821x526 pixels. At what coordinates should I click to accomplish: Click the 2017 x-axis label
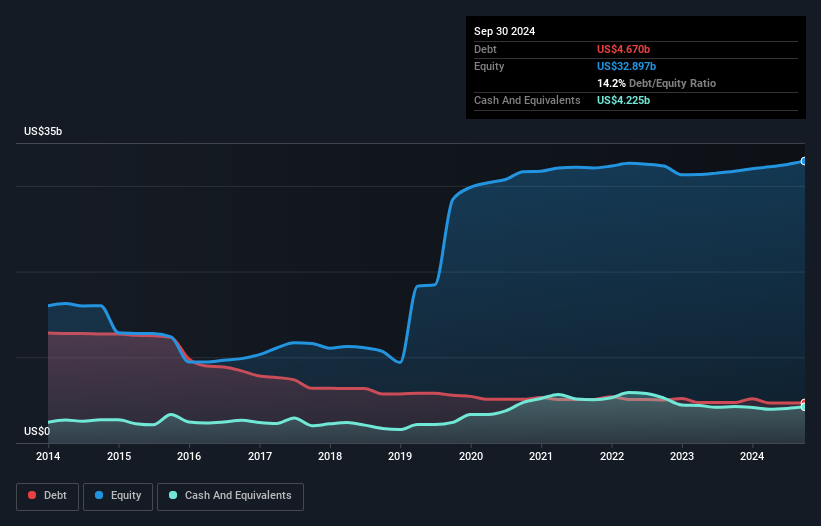point(260,456)
